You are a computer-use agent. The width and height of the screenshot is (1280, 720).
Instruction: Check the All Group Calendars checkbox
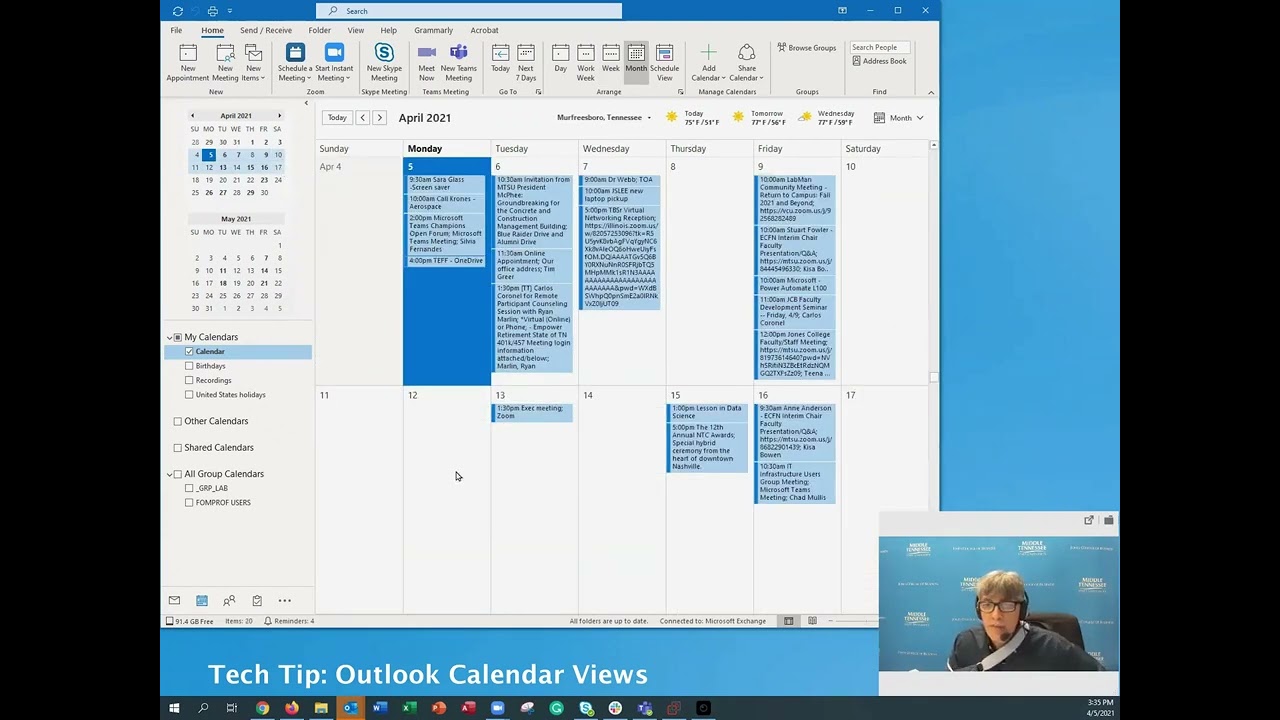click(178, 474)
